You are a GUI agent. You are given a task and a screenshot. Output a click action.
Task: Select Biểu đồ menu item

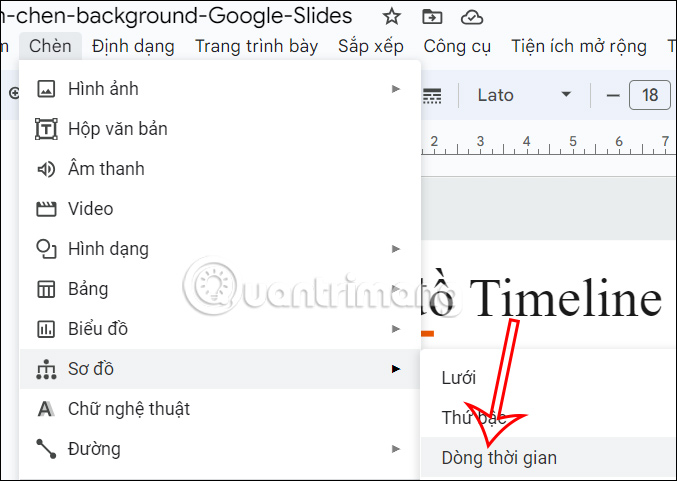[x=220, y=329]
